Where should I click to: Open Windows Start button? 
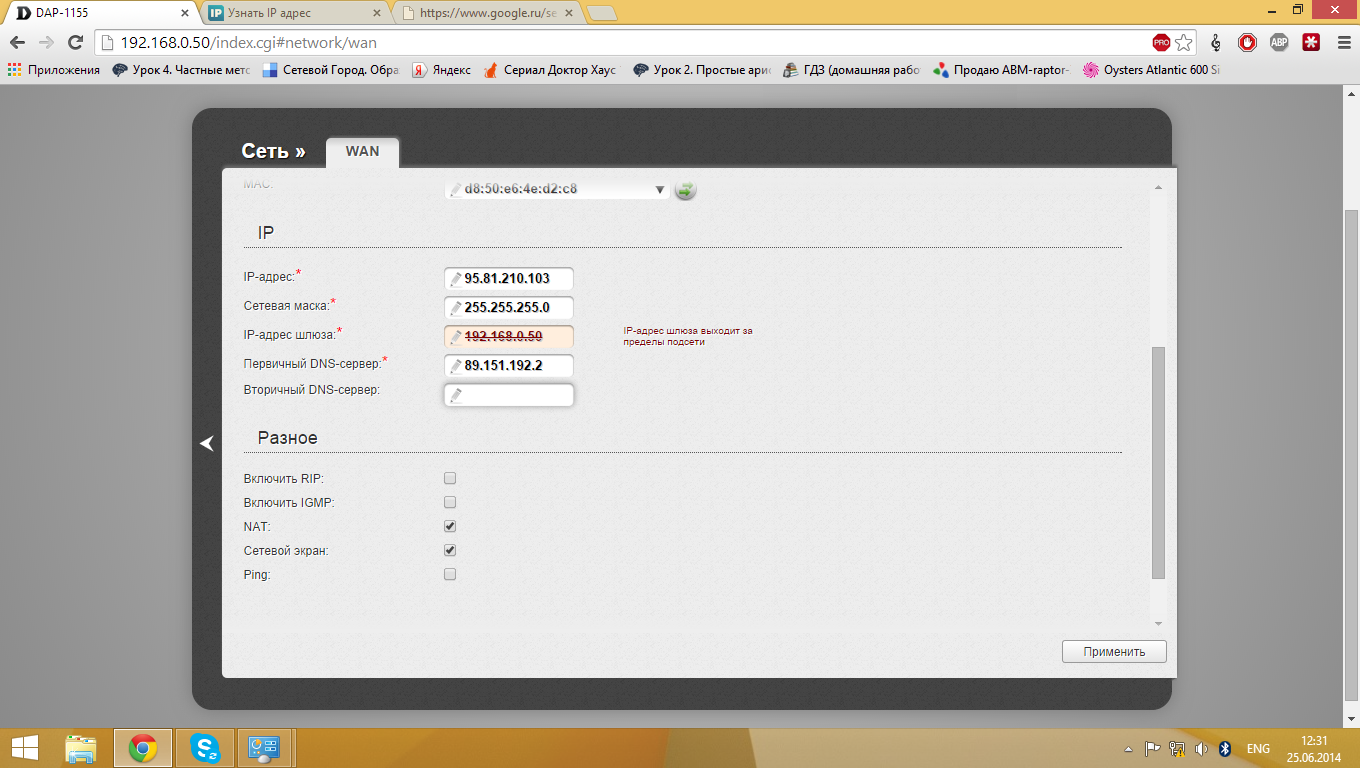click(x=24, y=747)
